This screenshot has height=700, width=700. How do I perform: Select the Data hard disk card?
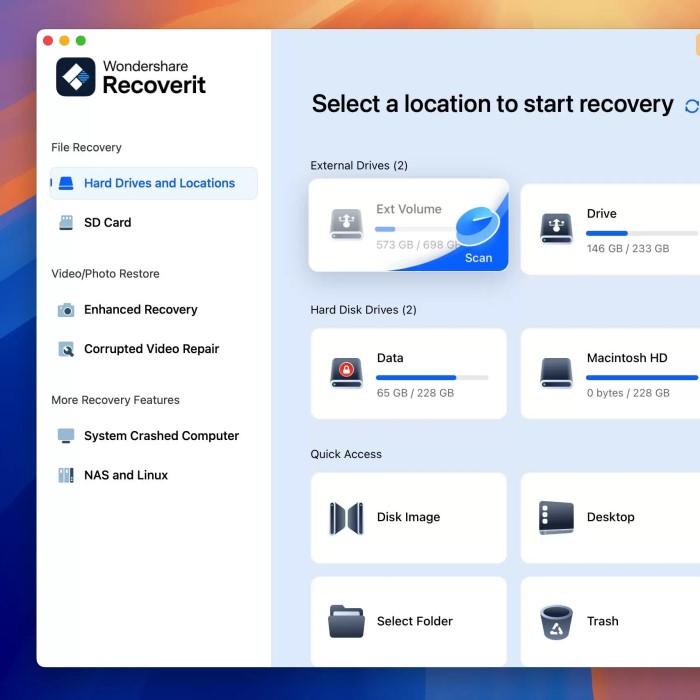tap(409, 374)
